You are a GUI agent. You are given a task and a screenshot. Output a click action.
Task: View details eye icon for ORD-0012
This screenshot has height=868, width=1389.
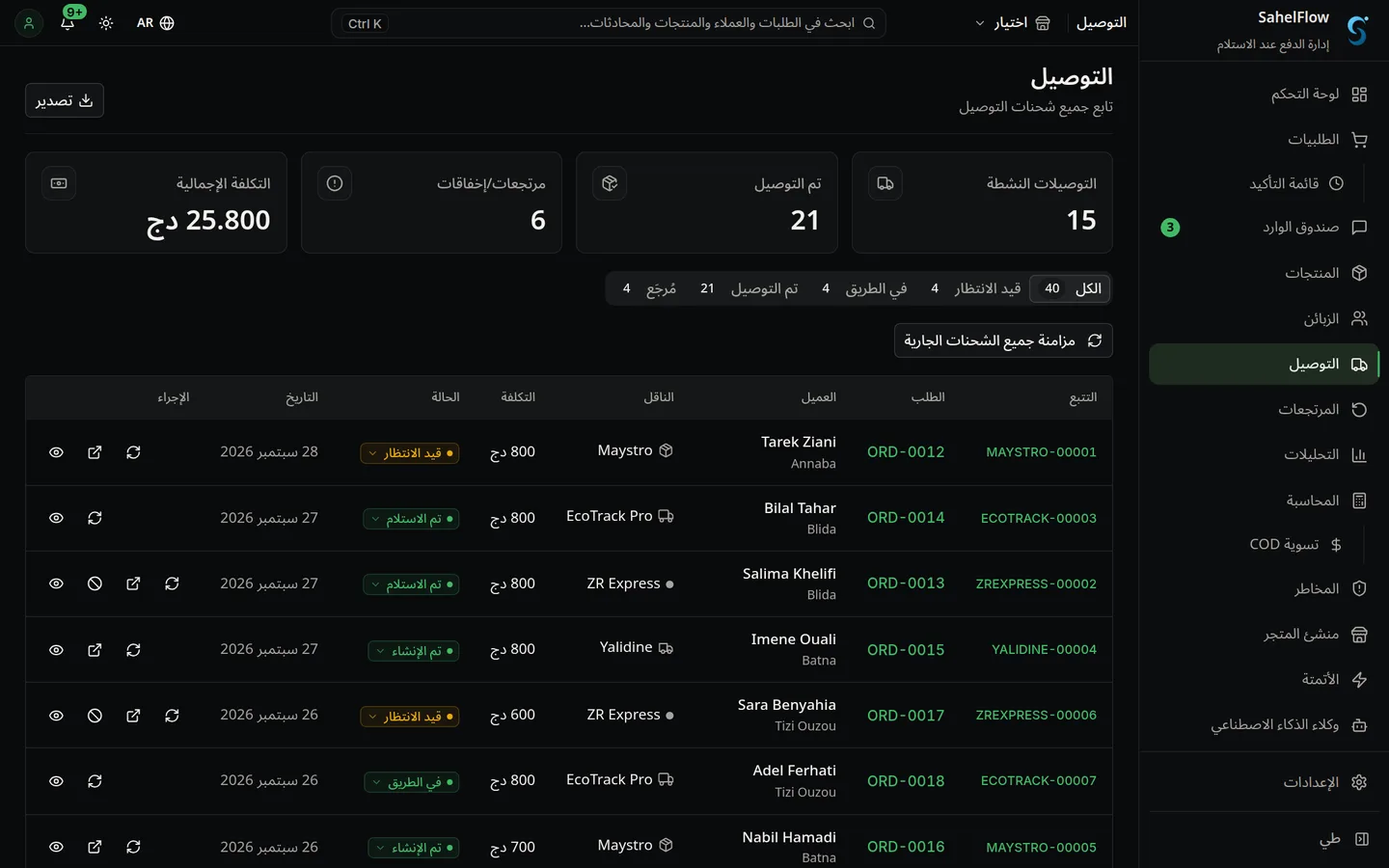coord(56,452)
